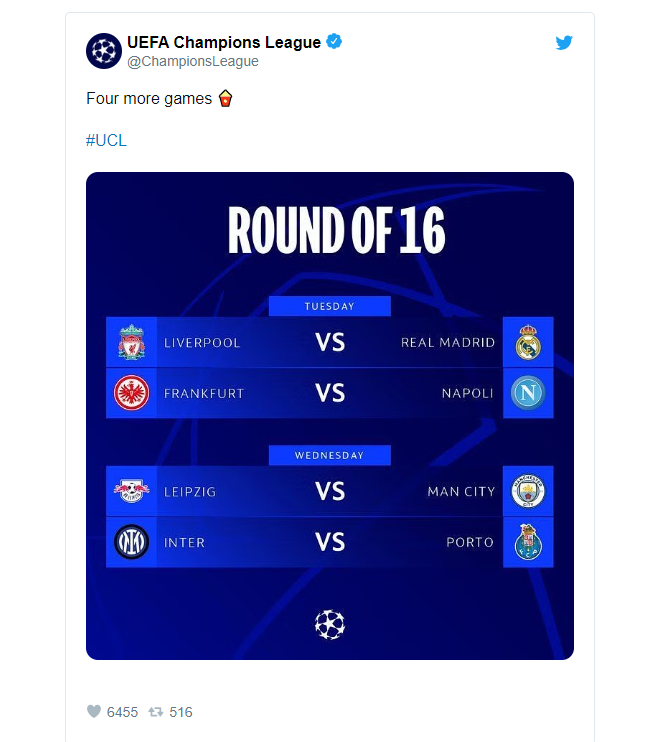The image size is (664, 742).
Task: Select the RB Leipzig bulls logo
Action: [x=132, y=491]
